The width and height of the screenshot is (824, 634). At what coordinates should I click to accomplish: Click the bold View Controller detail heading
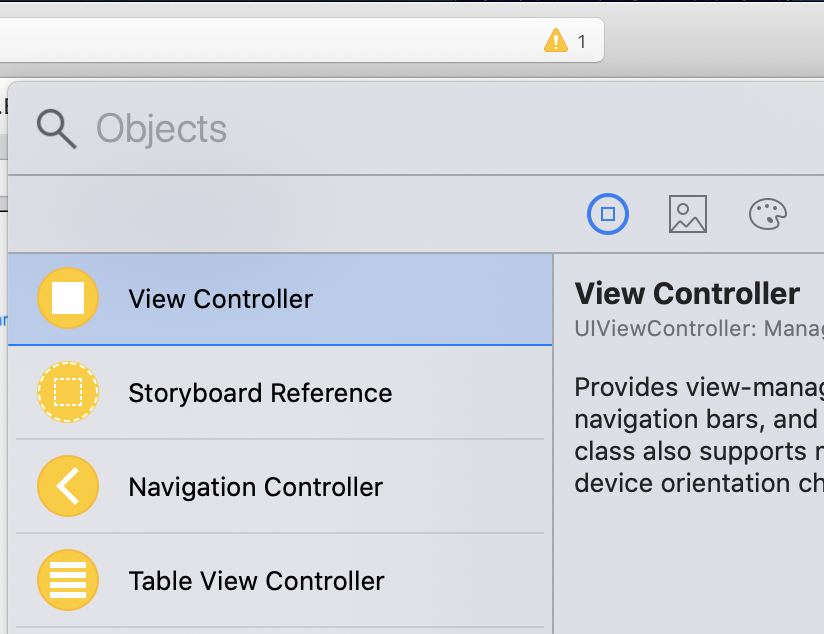point(688,294)
